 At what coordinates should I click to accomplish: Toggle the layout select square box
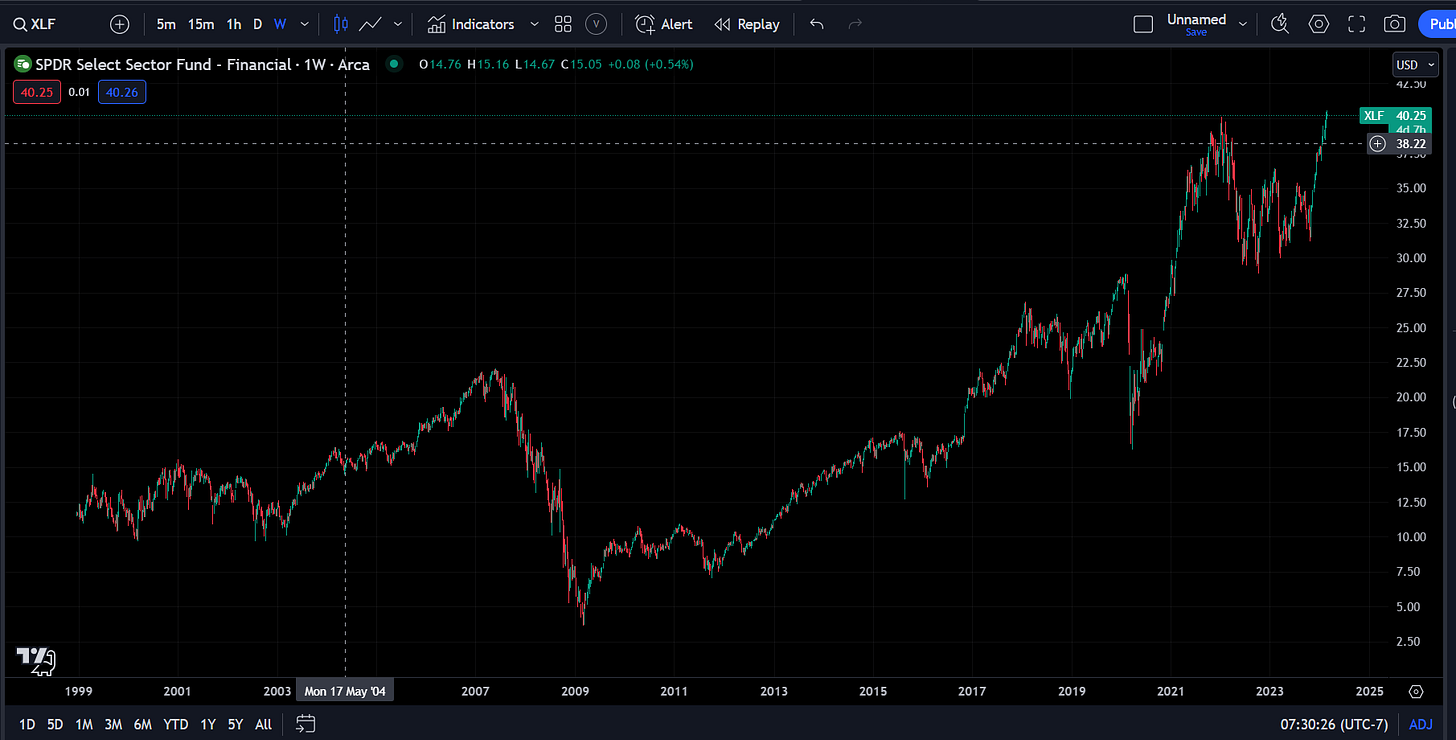point(1143,24)
